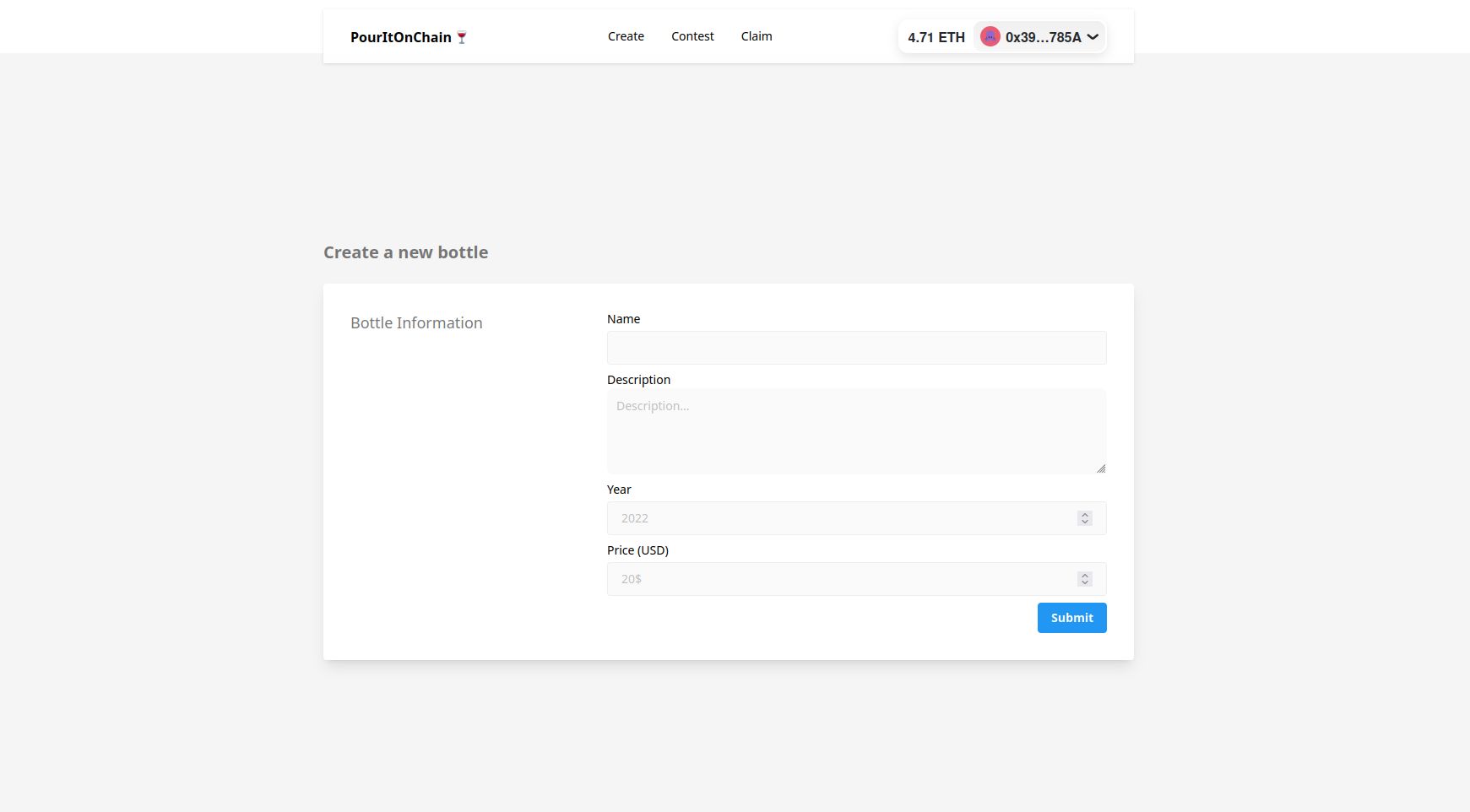This screenshot has width=1470, height=812.
Task: Click the Year field spinner arrows
Action: [1085, 518]
